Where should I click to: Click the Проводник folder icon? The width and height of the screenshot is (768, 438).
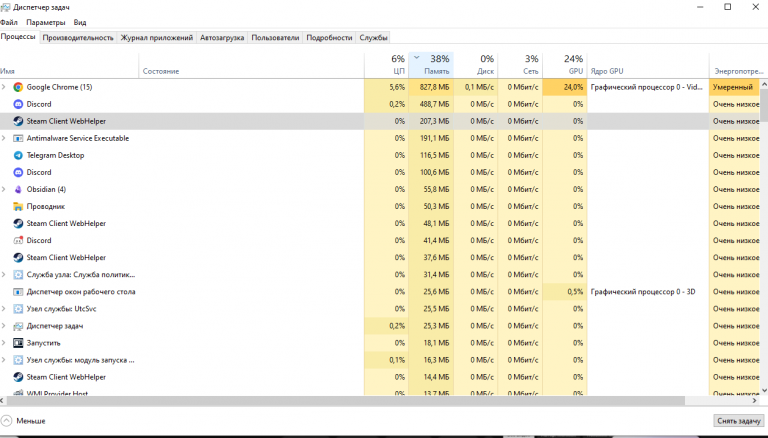[18, 207]
